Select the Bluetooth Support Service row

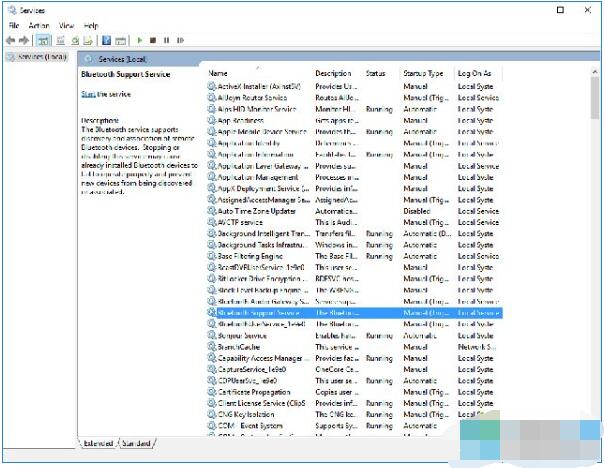355,313
